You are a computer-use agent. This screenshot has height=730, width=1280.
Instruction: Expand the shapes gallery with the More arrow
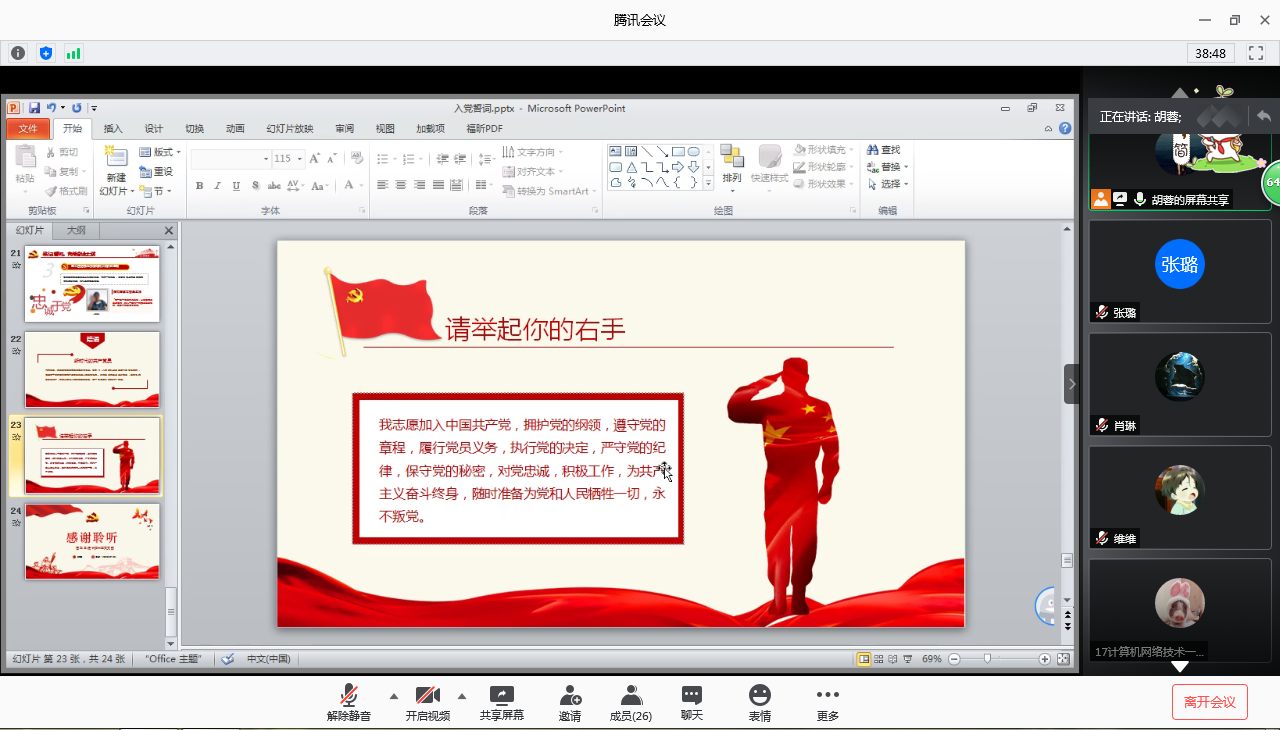[x=708, y=184]
